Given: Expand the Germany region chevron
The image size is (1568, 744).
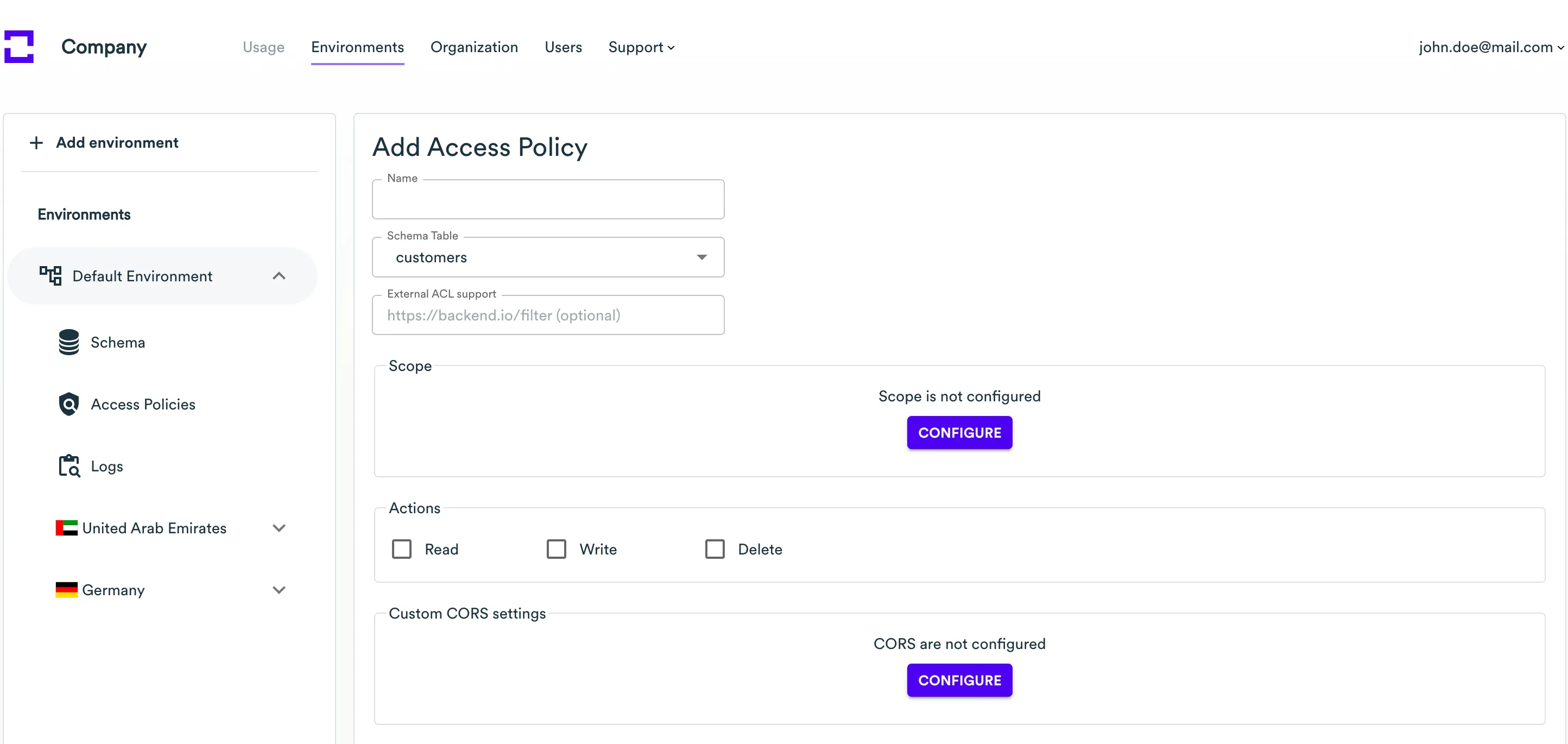Looking at the screenshot, I should point(279,589).
